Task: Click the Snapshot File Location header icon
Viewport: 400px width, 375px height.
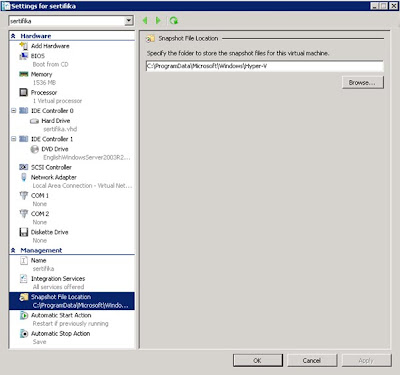Action: click(150, 38)
